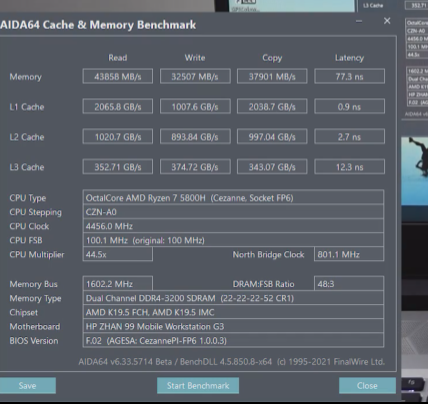The width and height of the screenshot is (428, 404).
Task: Click the Motherboard label
Action: 35,327
